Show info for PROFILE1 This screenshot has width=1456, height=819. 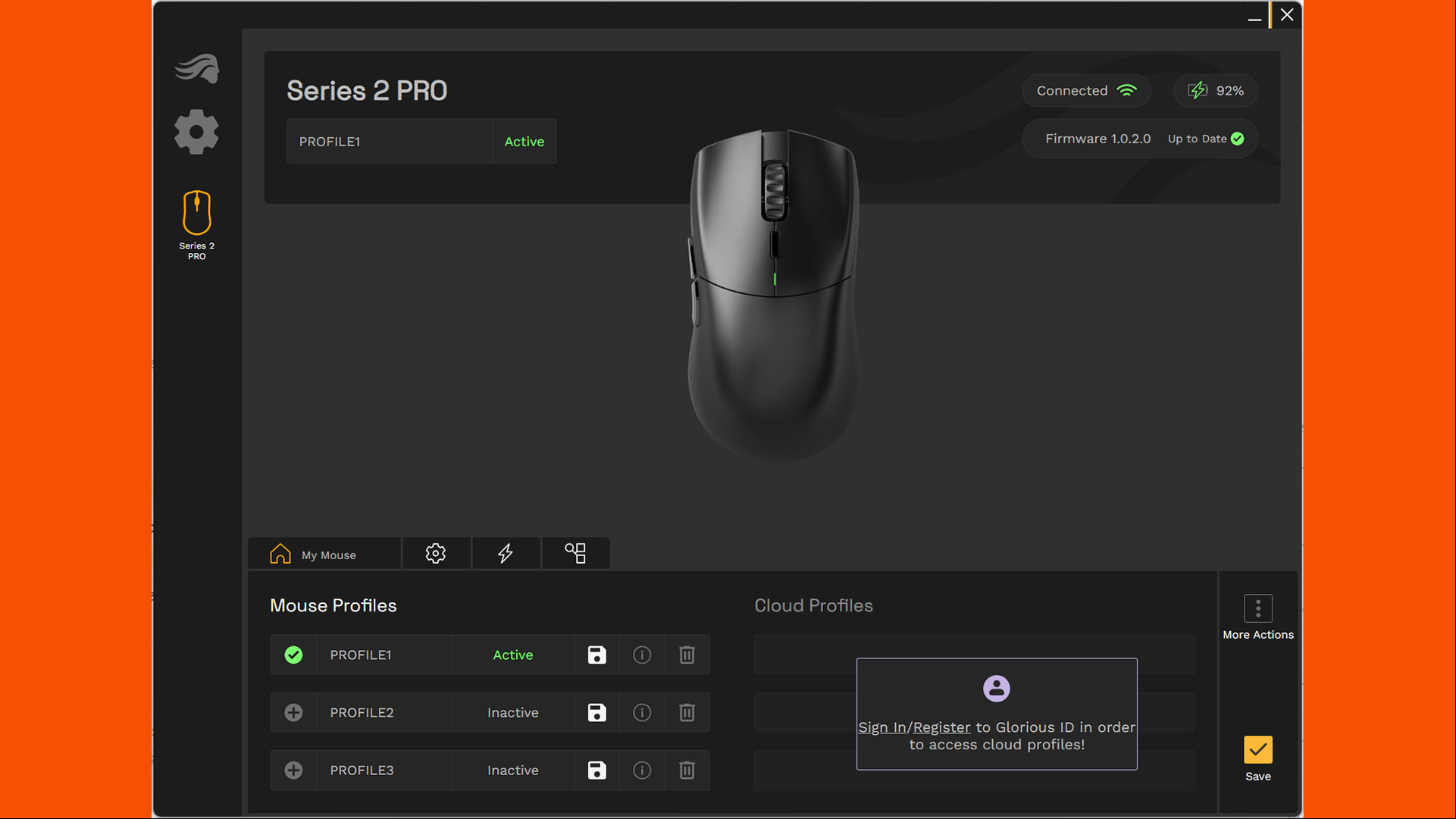(x=642, y=655)
